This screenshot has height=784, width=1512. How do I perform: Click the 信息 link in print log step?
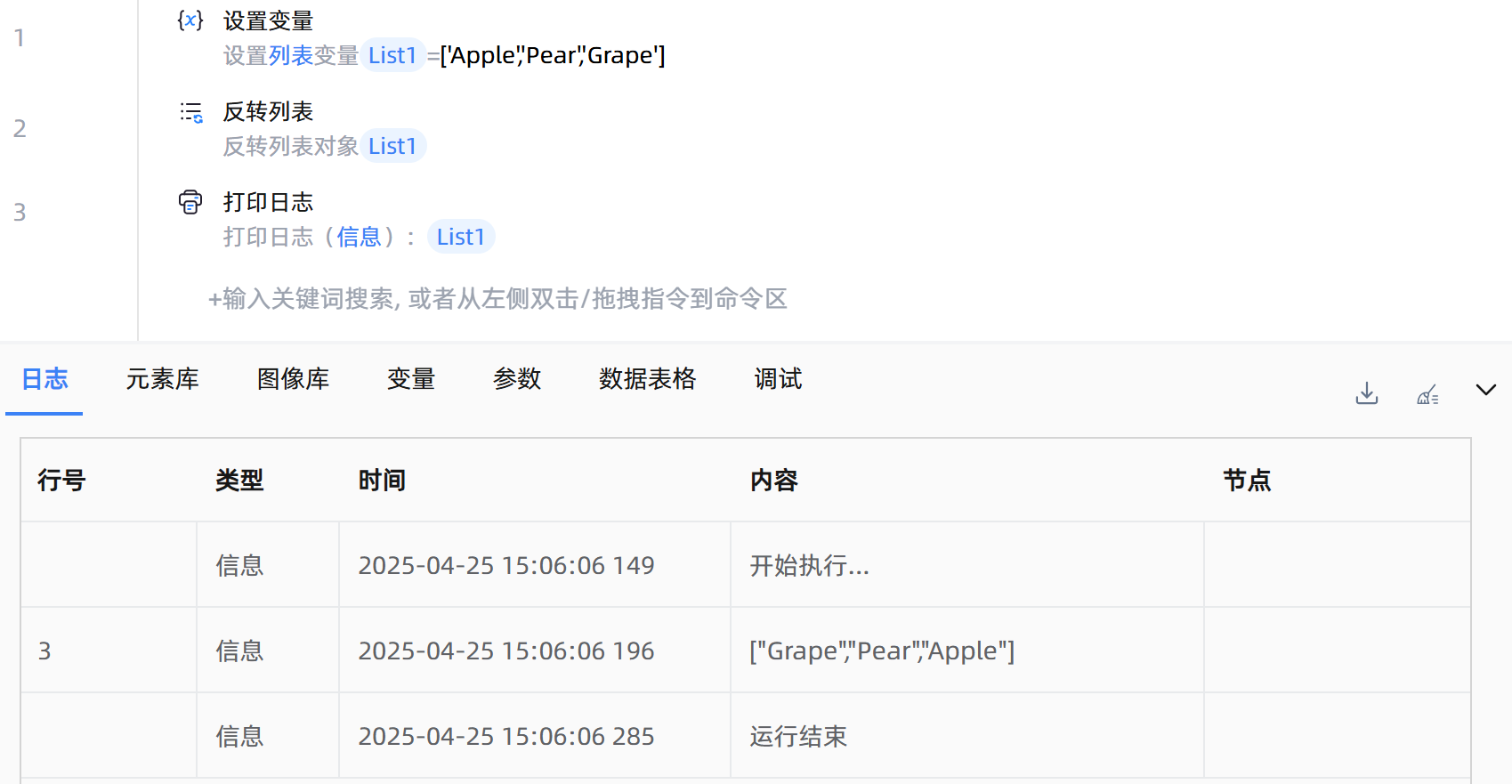click(359, 237)
